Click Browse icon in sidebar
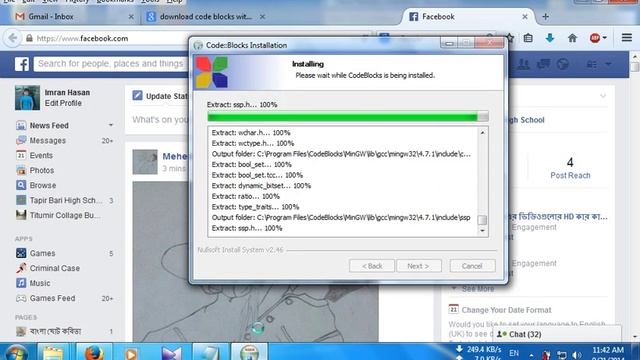 21,185
